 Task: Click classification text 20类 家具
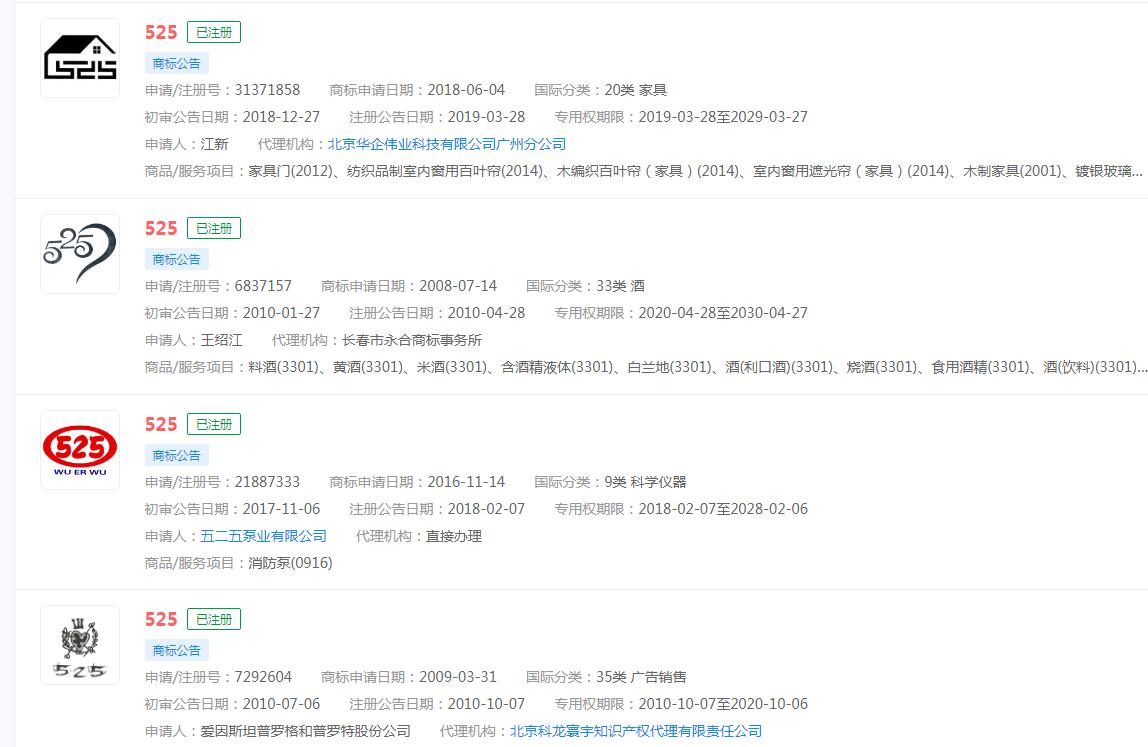(636, 90)
